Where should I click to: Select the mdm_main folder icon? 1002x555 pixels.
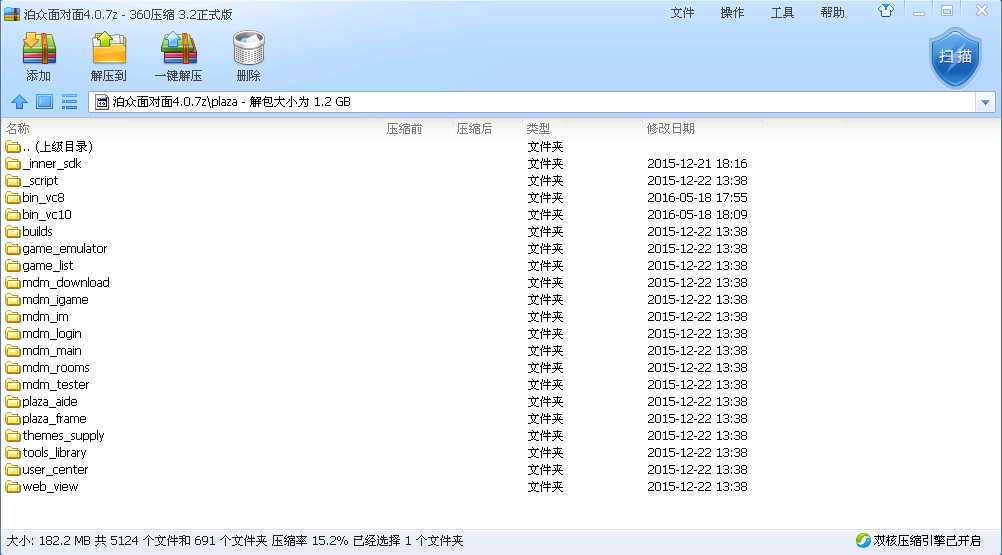tap(13, 351)
